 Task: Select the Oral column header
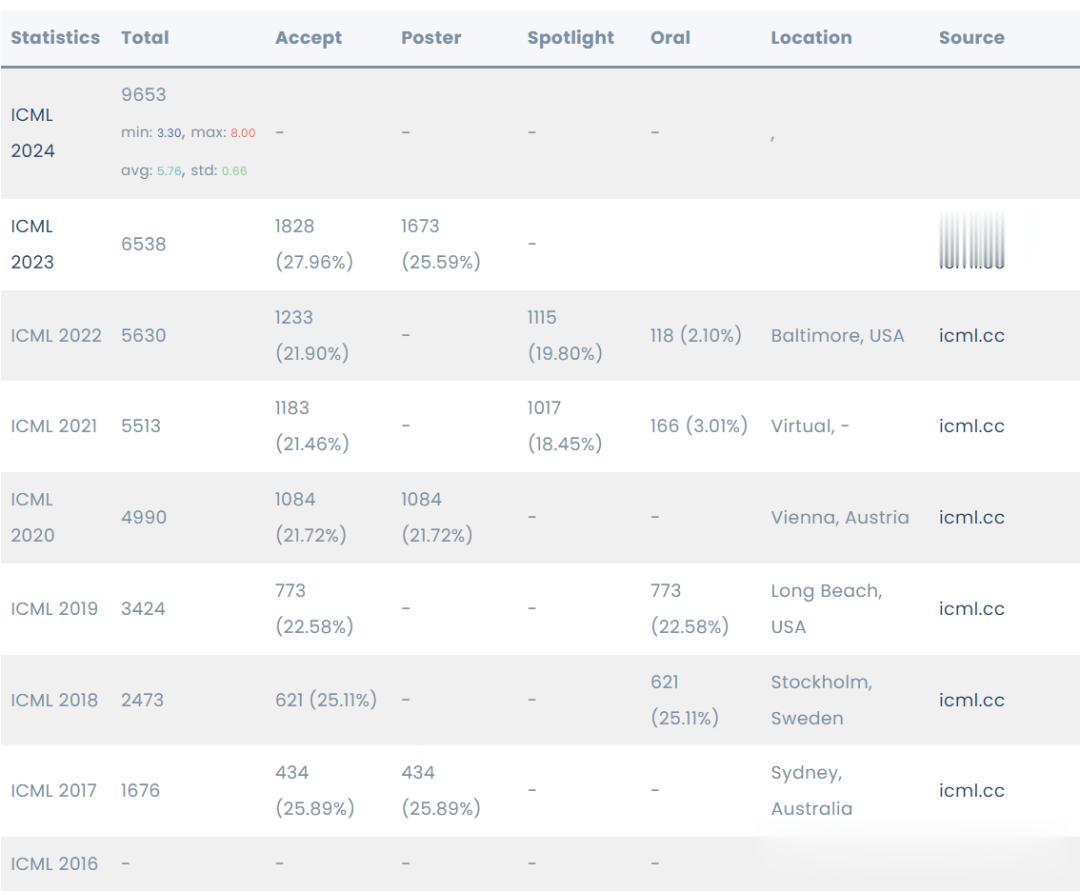pyautogui.click(x=670, y=38)
